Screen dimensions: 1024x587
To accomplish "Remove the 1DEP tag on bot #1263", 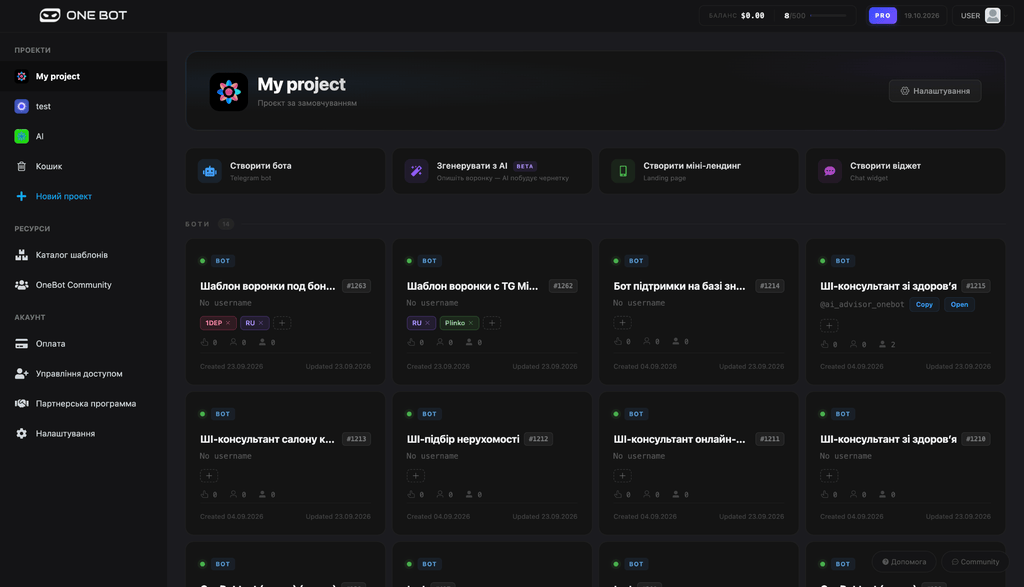I will point(228,323).
